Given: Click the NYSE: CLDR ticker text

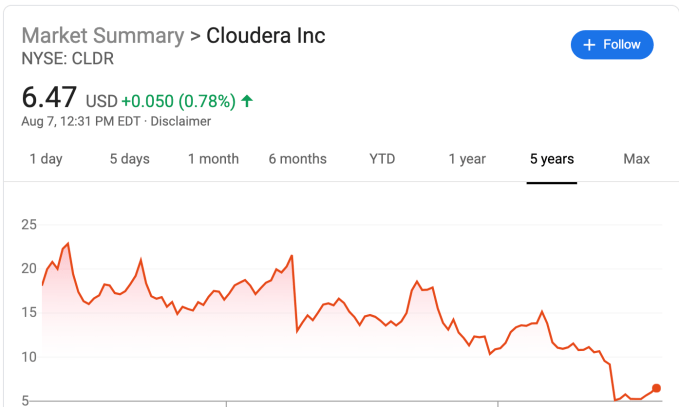Looking at the screenshot, I should 67,59.
